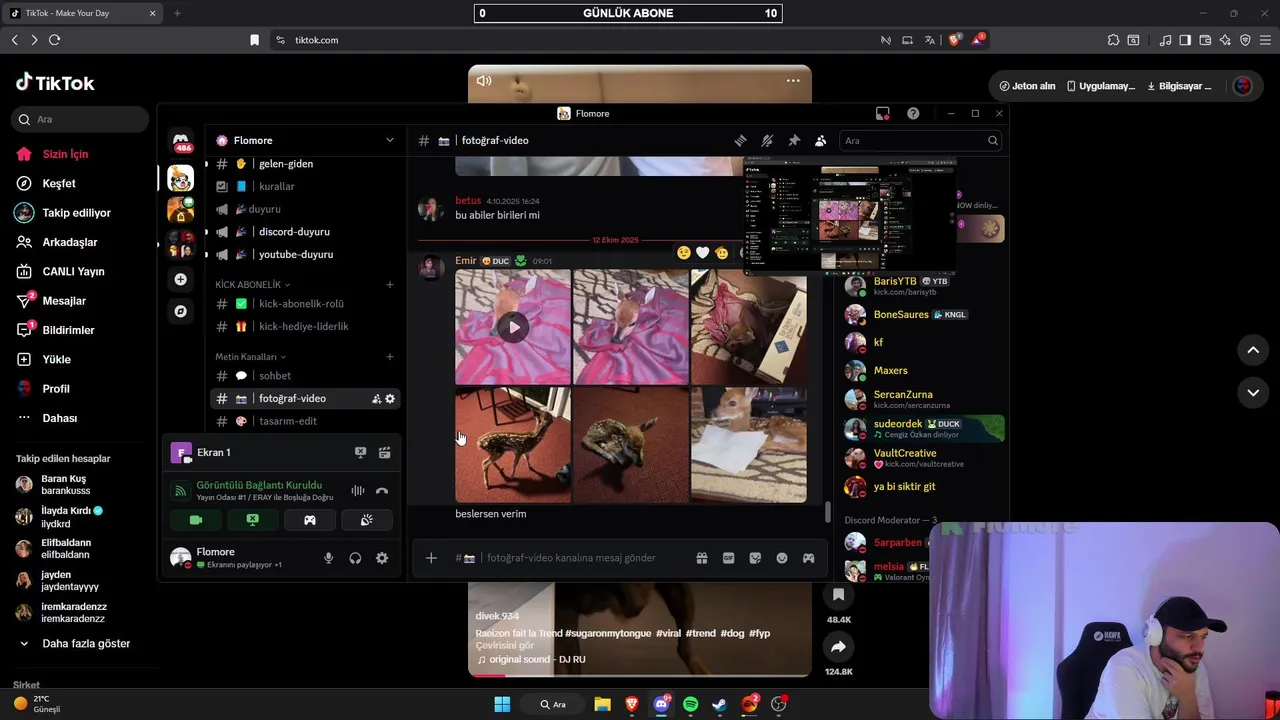Focus the Discord channel search field

920,141
